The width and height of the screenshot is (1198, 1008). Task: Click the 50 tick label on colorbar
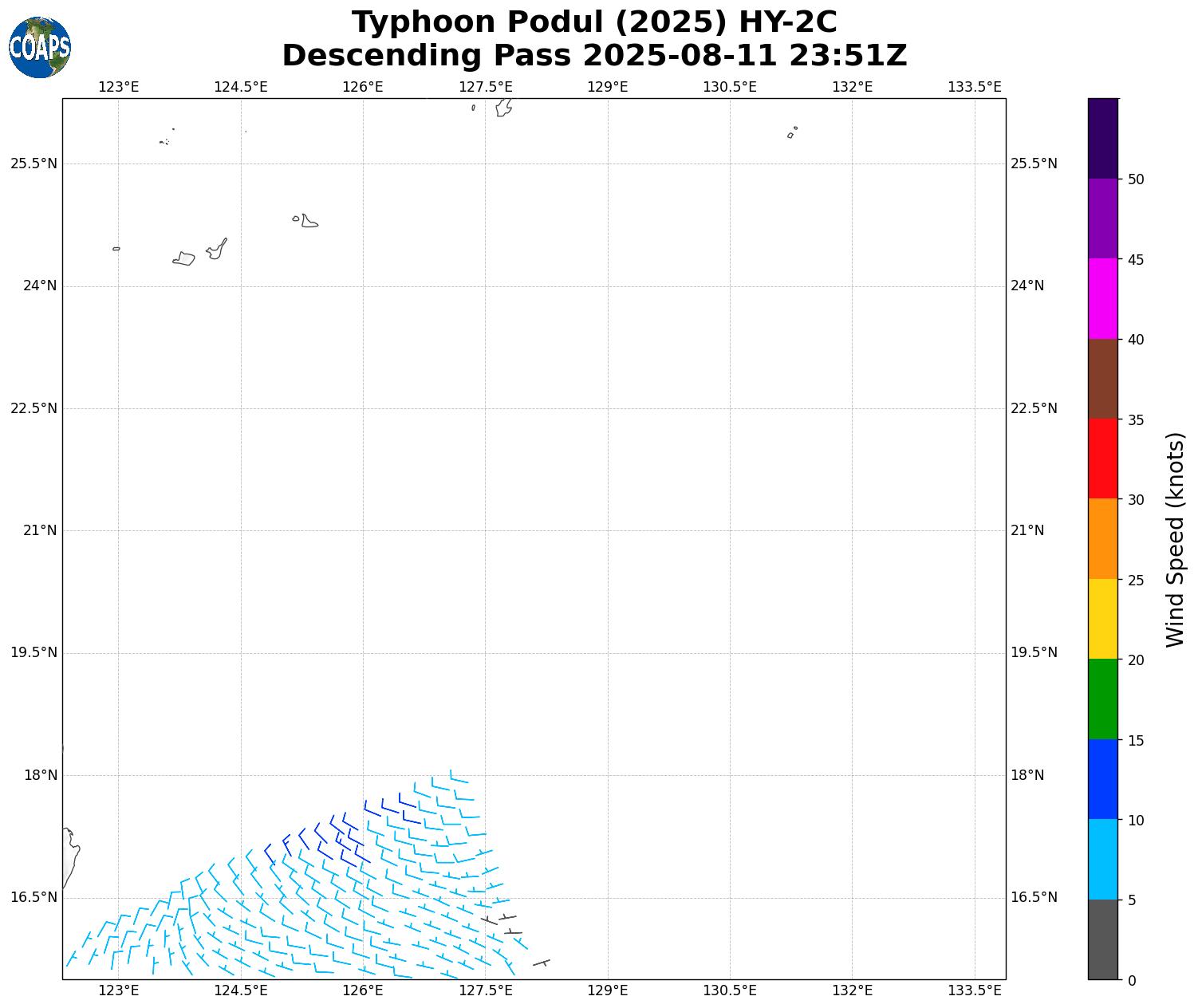(x=1136, y=179)
